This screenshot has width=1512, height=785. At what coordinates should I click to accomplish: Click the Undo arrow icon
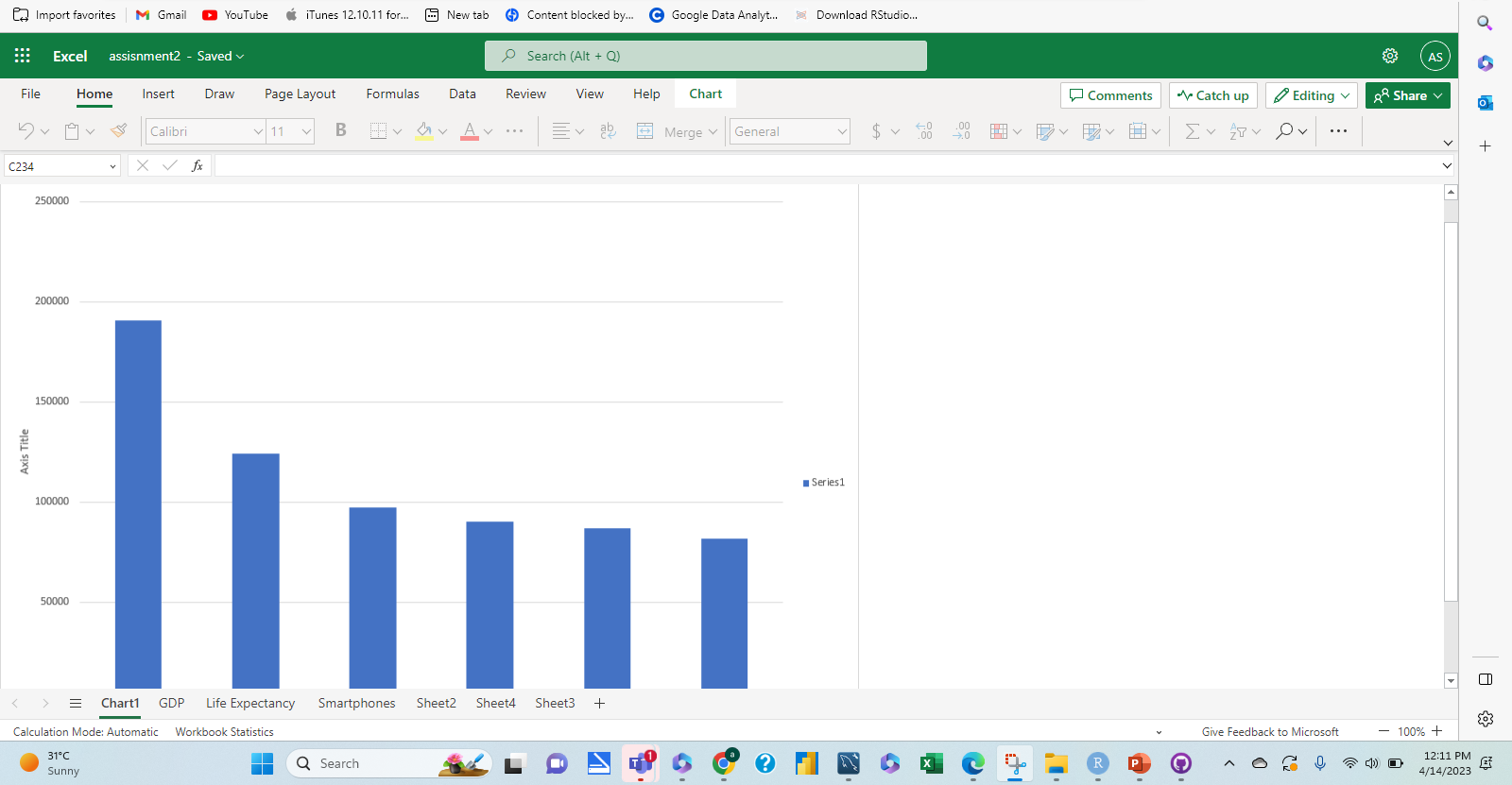point(26,131)
